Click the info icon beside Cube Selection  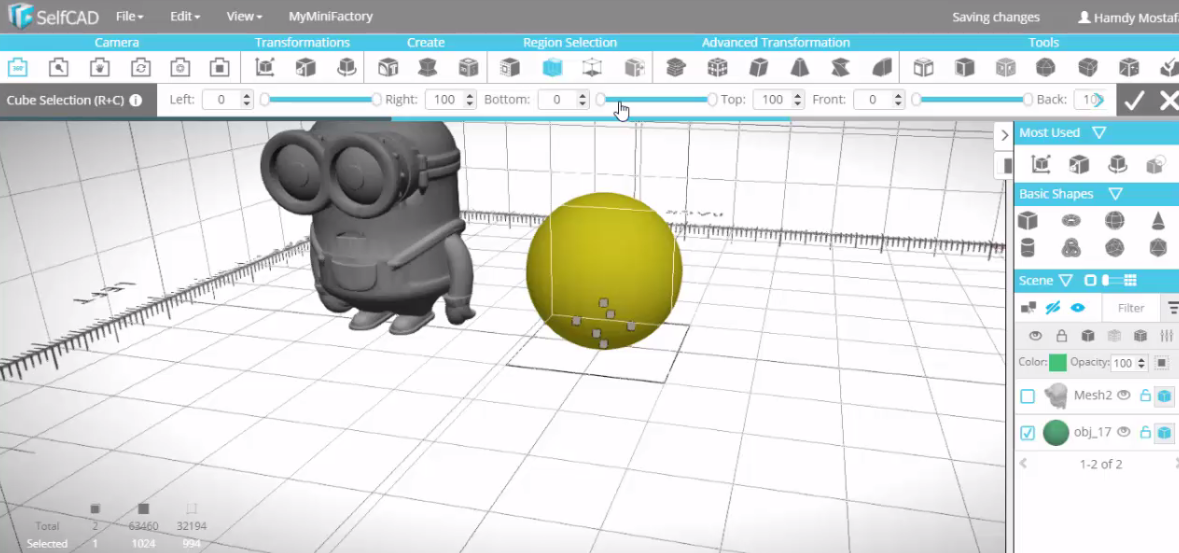135,99
